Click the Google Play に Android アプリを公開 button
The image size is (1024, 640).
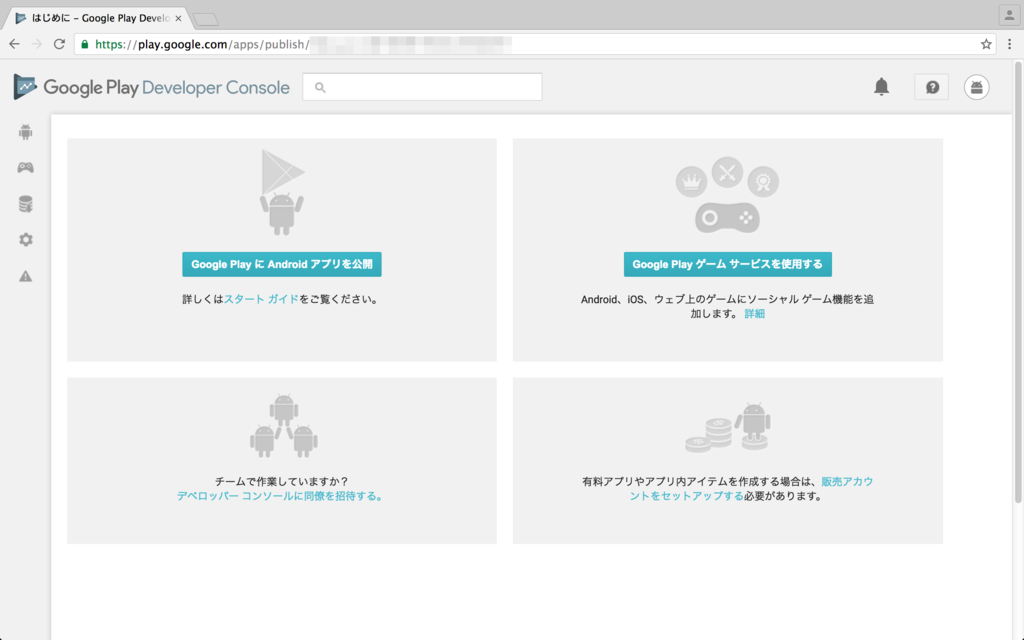[281, 264]
